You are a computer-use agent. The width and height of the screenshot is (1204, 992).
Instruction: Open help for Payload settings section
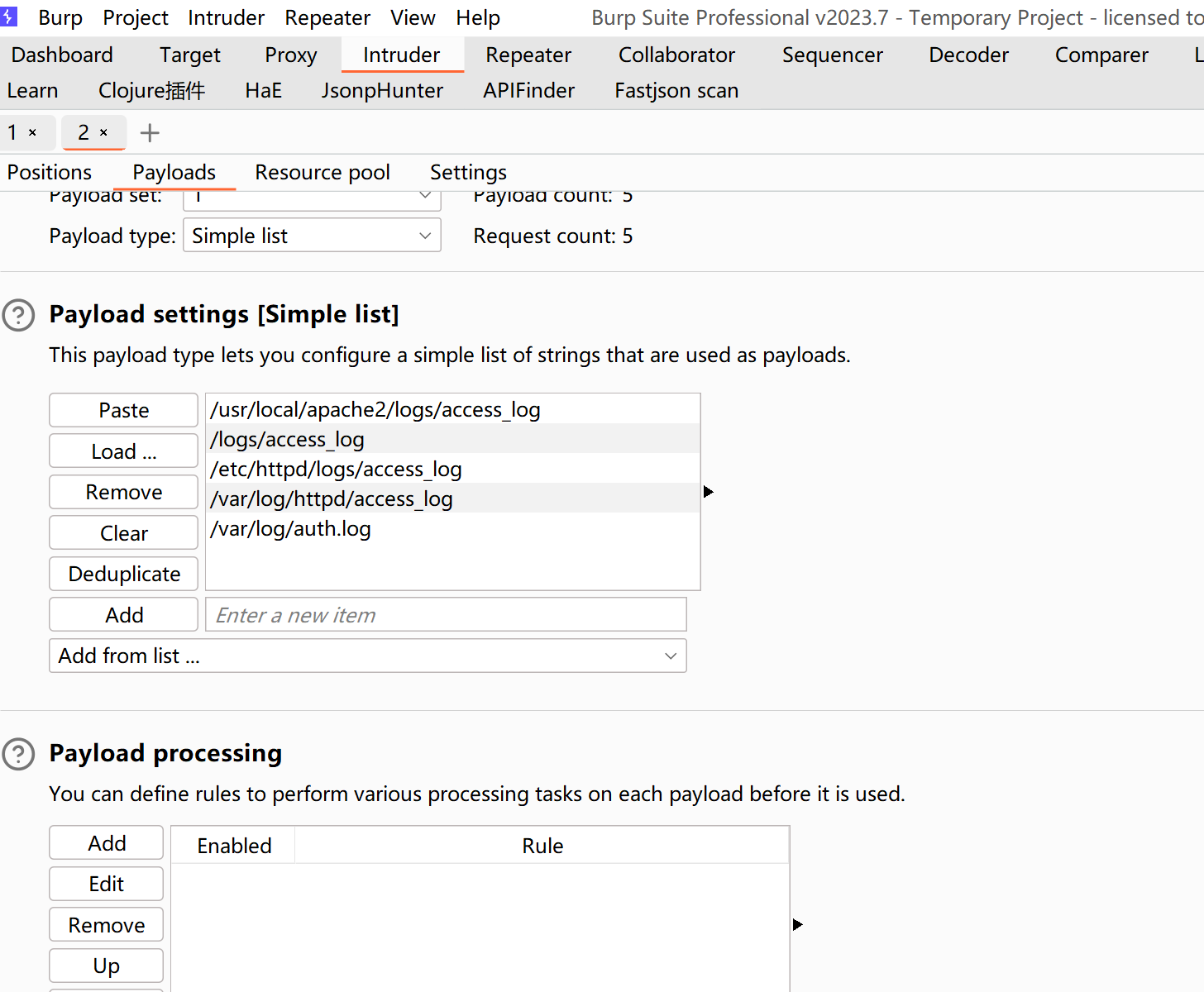click(x=18, y=315)
